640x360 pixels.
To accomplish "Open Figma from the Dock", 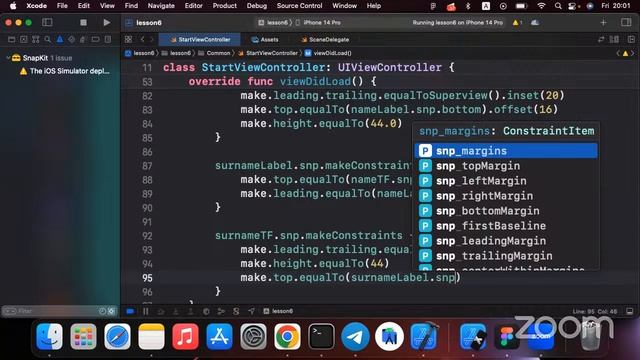I will [507, 337].
